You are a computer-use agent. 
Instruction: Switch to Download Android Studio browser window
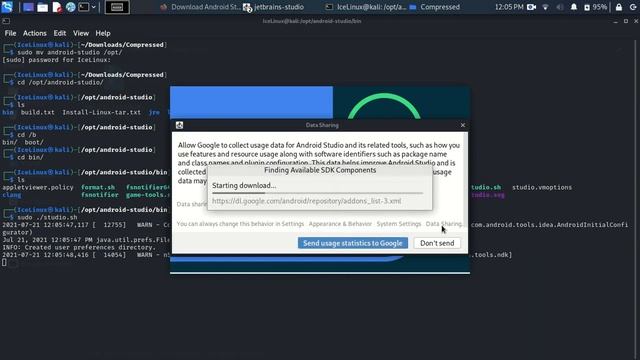(x=200, y=7)
